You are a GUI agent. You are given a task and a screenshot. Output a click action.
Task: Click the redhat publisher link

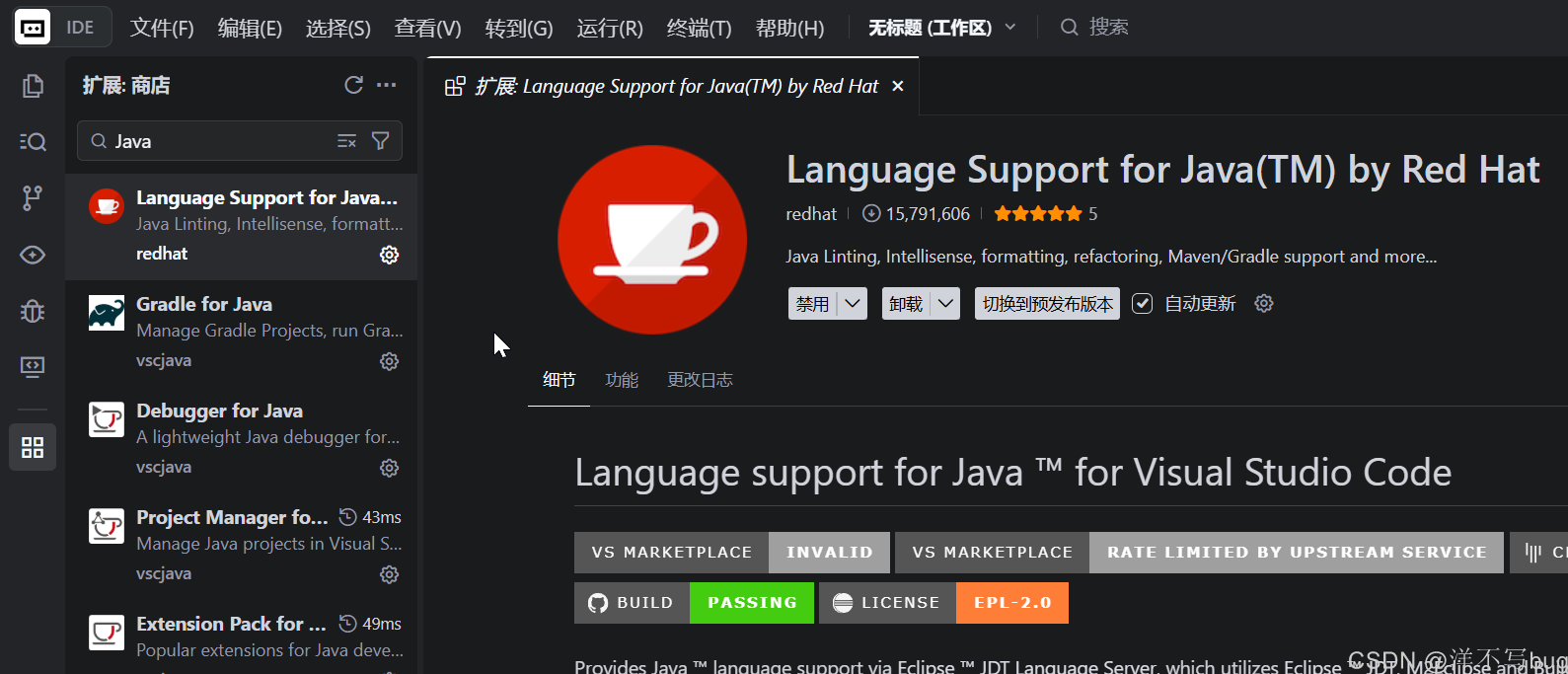coord(811,213)
